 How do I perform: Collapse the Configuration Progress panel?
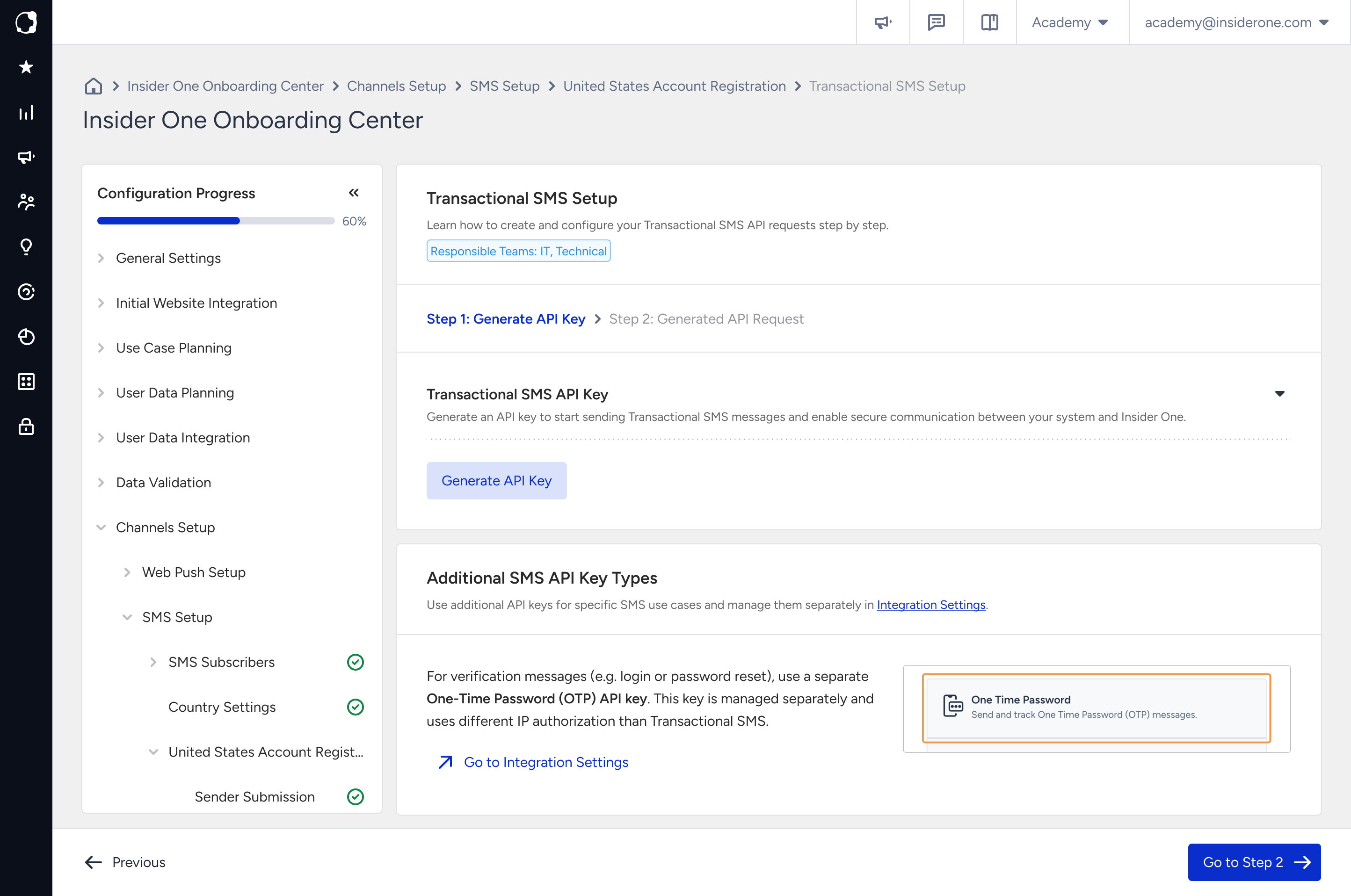354,193
